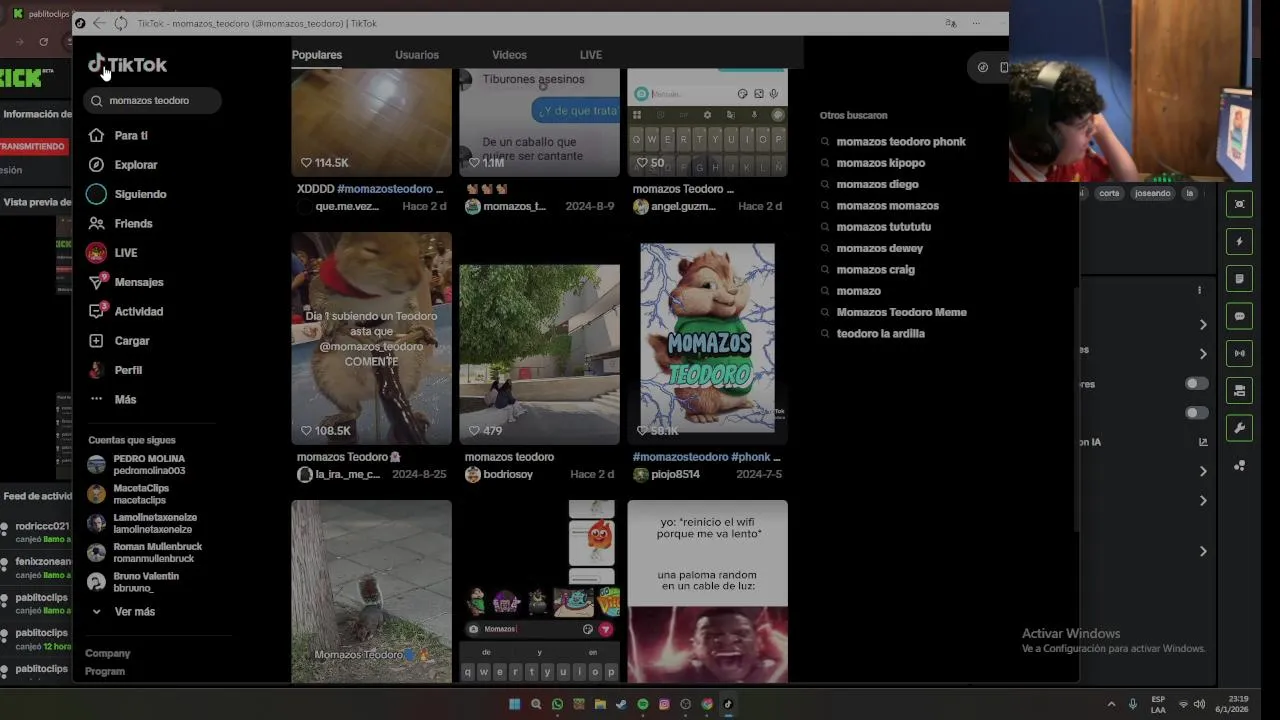
Task: Show hidden tray icons chevron
Action: click(x=1110, y=704)
